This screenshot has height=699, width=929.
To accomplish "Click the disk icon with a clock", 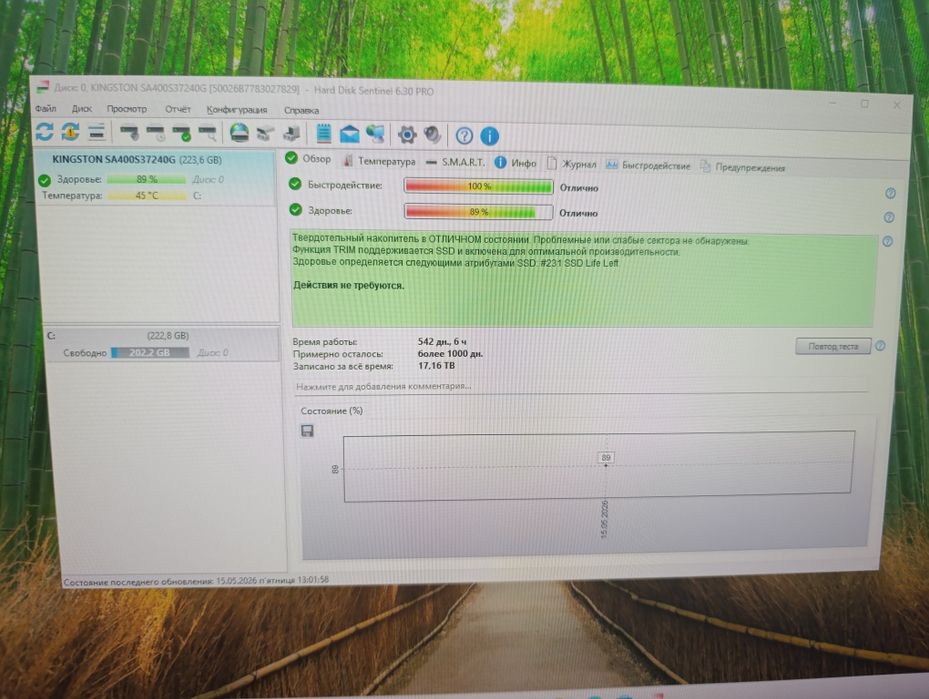I will click(x=156, y=133).
